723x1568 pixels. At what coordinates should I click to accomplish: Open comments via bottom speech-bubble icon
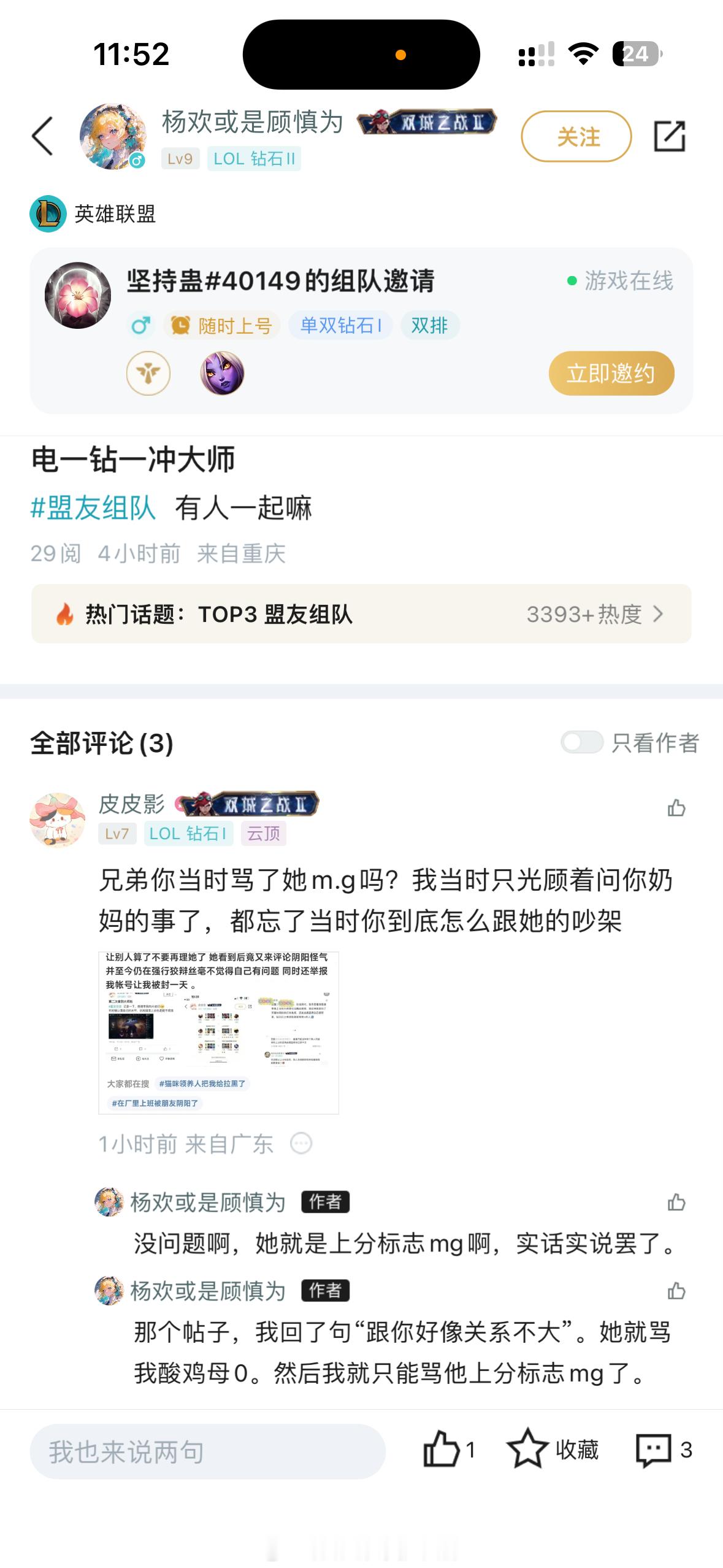[654, 1450]
